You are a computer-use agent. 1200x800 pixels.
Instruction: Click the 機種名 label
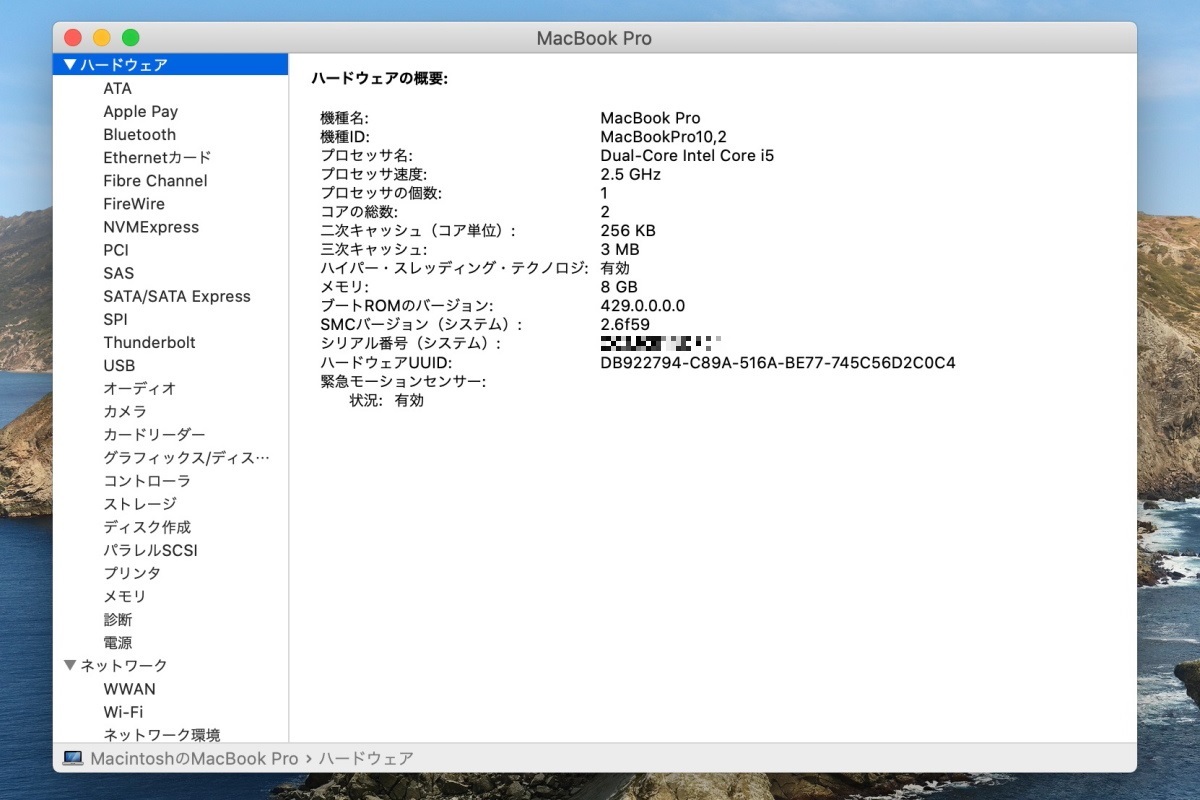pyautogui.click(x=344, y=118)
